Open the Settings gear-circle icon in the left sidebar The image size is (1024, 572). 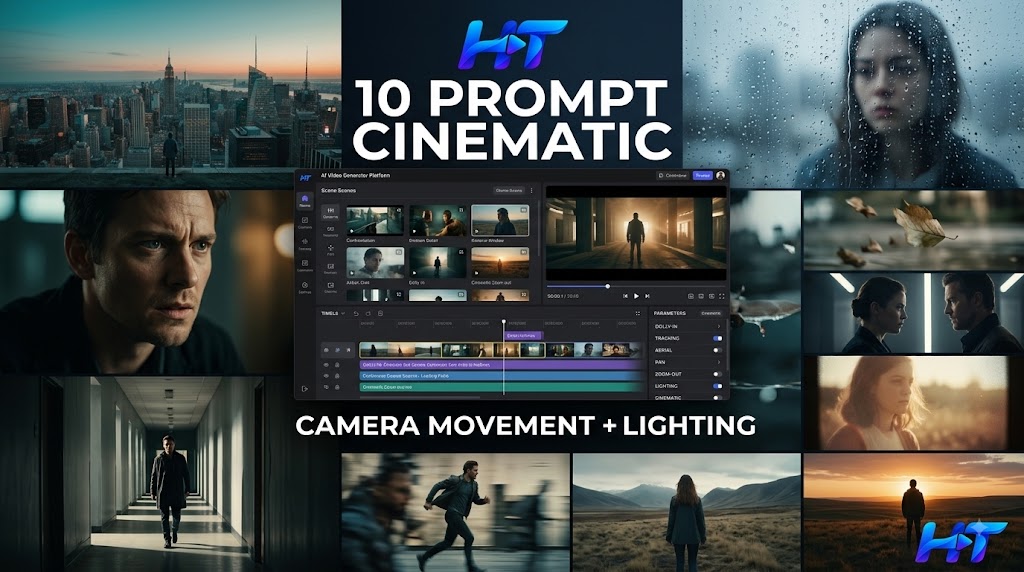click(304, 286)
